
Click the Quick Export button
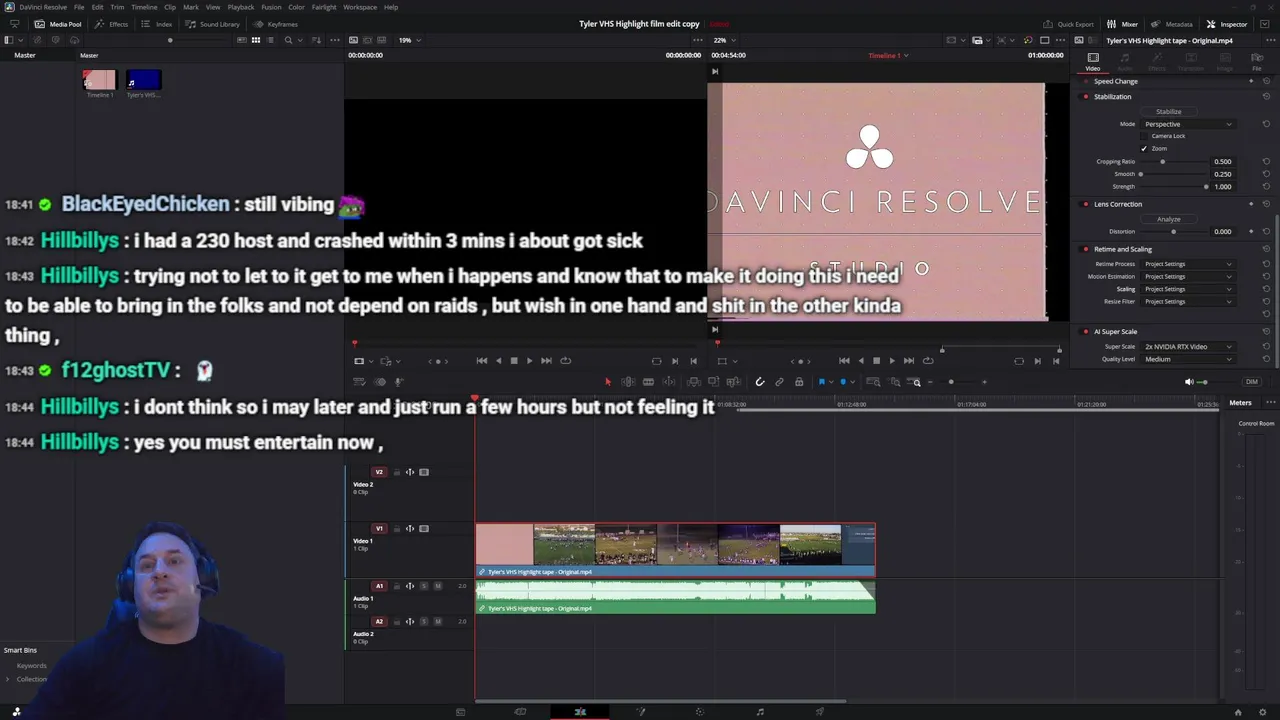(1069, 24)
